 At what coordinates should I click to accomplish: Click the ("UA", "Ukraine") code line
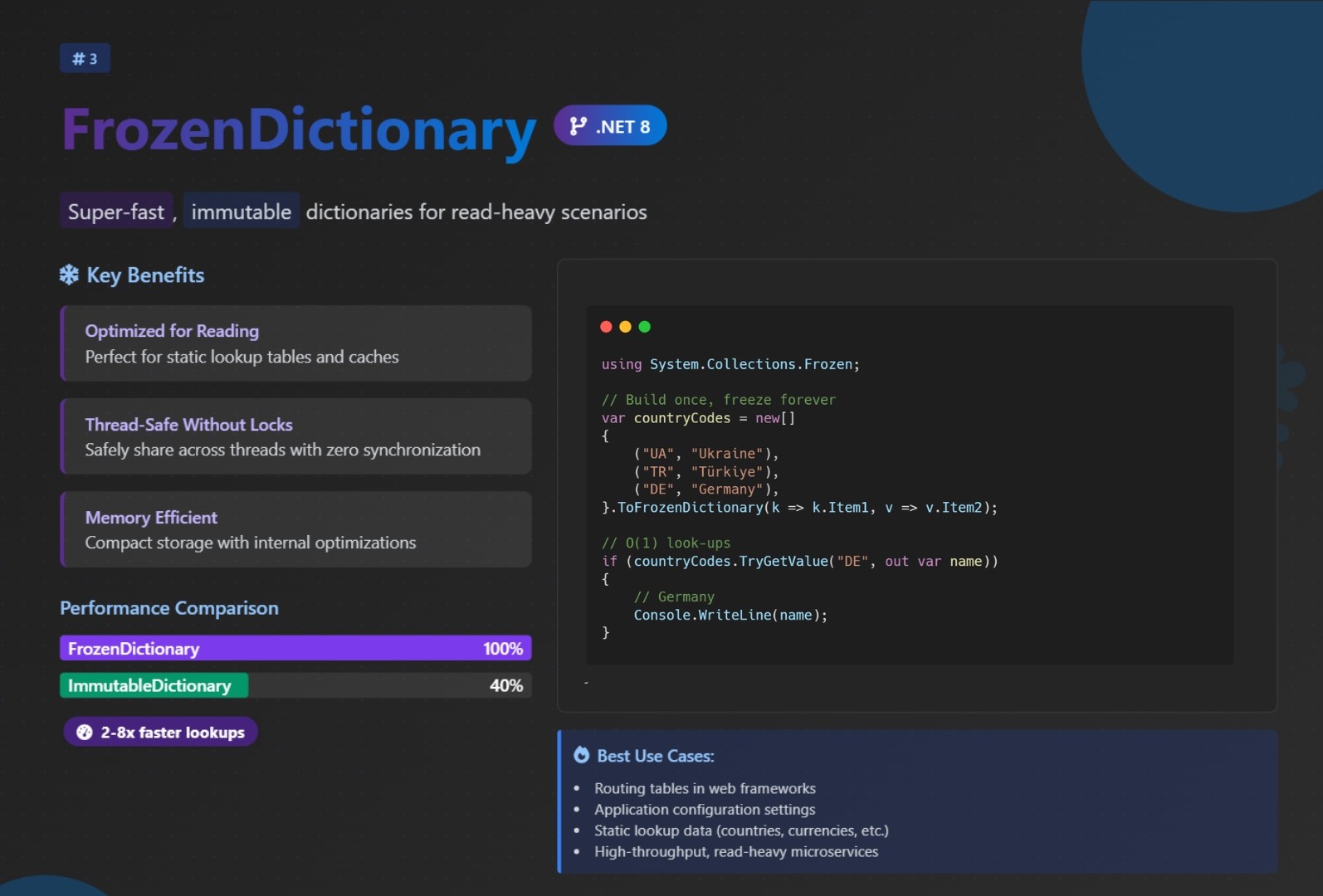pyautogui.click(x=706, y=454)
